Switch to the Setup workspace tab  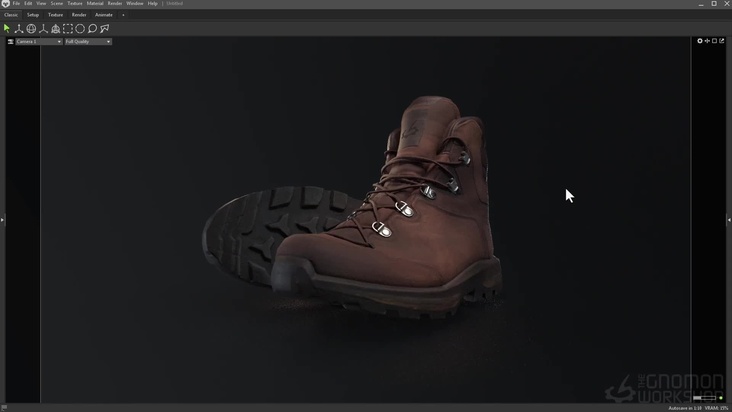pyautogui.click(x=33, y=15)
